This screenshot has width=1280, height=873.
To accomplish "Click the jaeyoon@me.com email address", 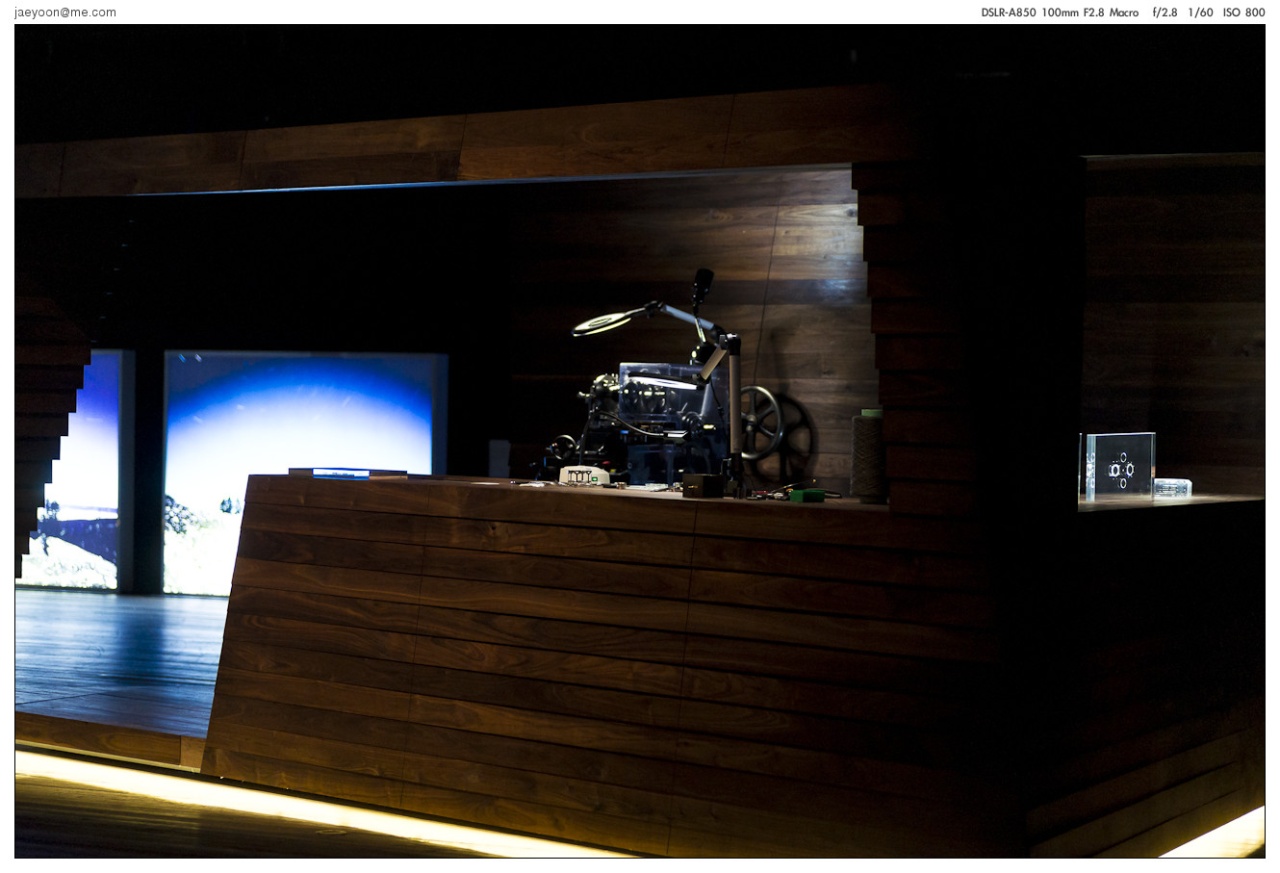I will [x=65, y=13].
